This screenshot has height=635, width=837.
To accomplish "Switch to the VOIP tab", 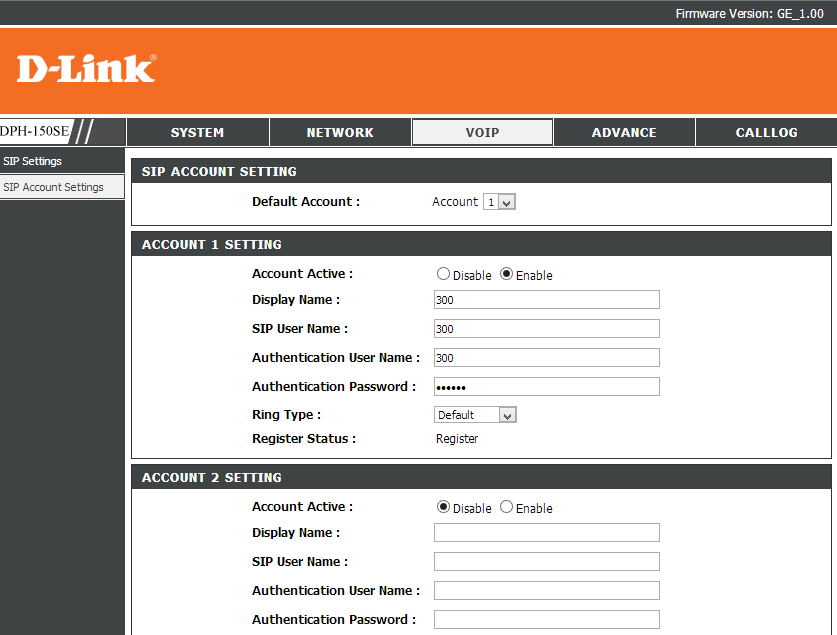I will (483, 132).
